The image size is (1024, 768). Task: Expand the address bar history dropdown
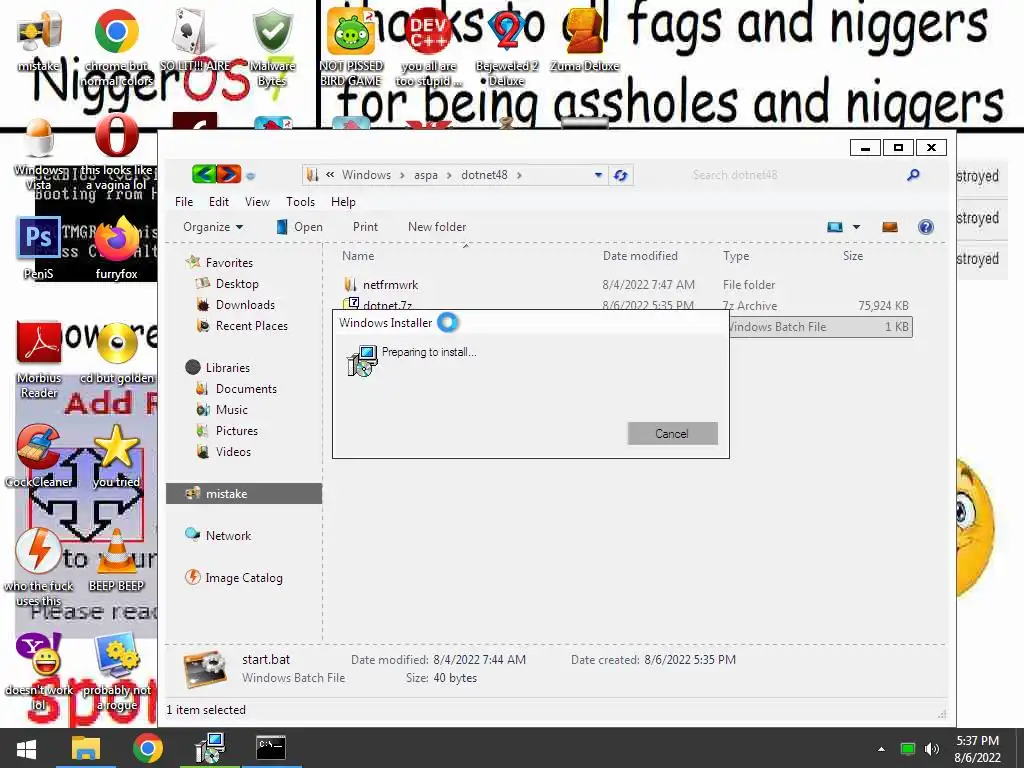(x=598, y=175)
